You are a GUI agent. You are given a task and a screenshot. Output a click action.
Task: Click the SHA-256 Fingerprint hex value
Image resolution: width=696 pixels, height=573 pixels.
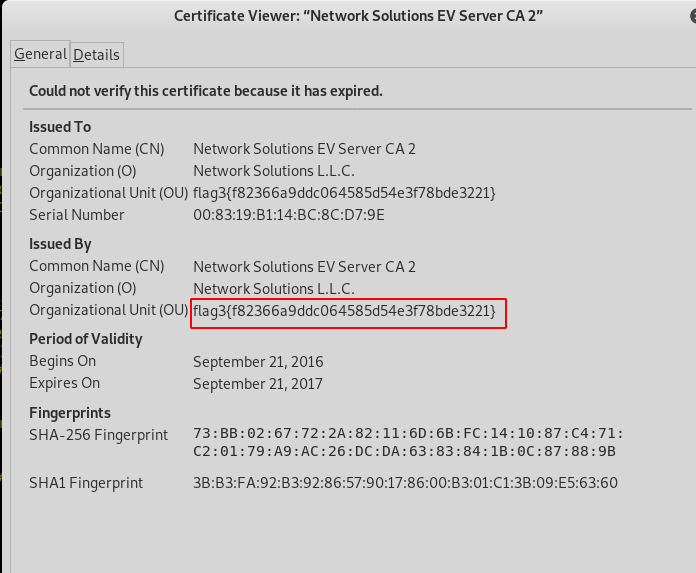408,442
